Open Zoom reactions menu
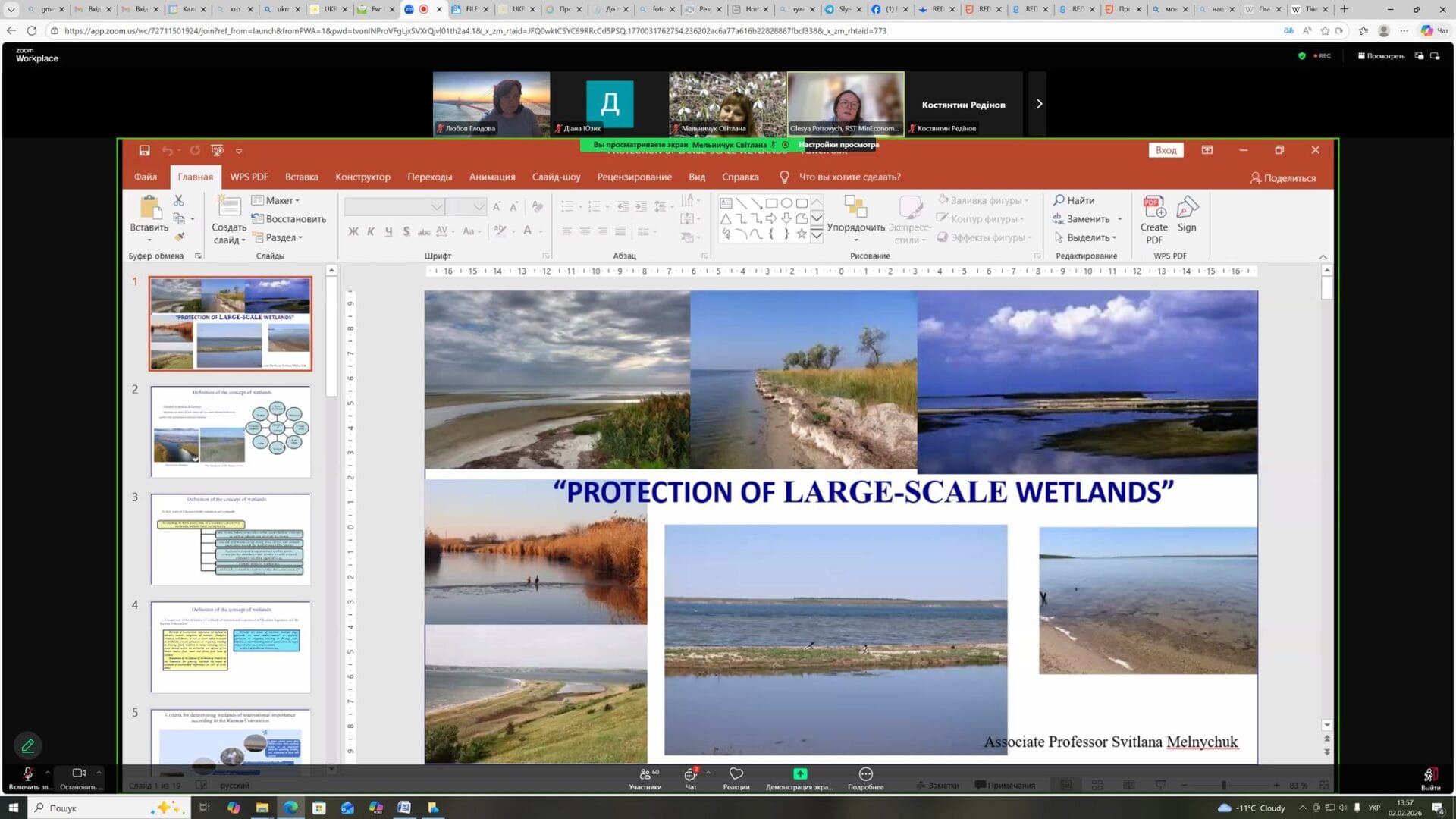Viewport: 1456px width, 819px height. (736, 777)
